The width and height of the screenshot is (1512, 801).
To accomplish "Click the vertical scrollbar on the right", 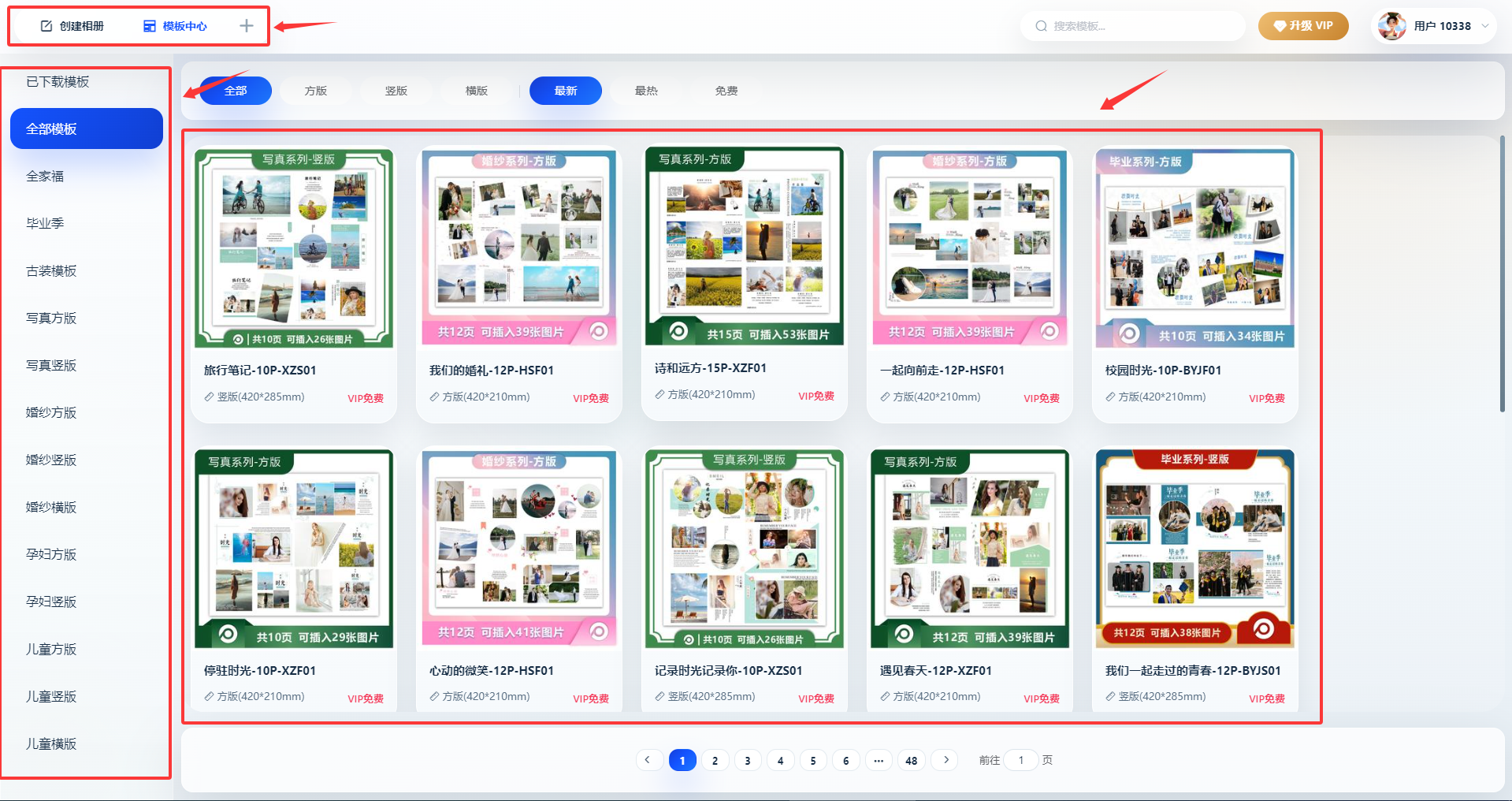I will tap(1502, 274).
